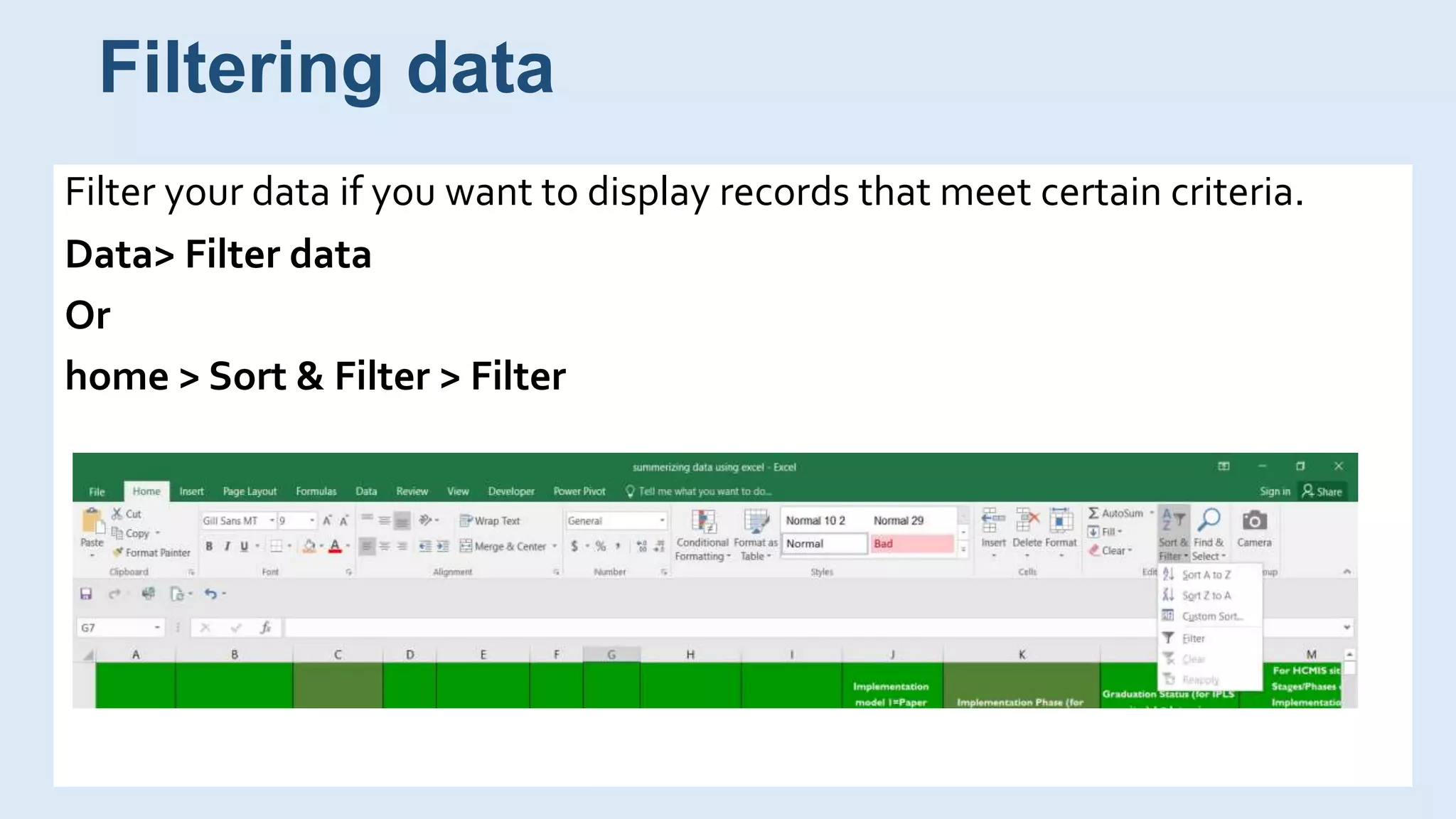
Task: Click the Insert function fx icon
Action: click(x=265, y=628)
